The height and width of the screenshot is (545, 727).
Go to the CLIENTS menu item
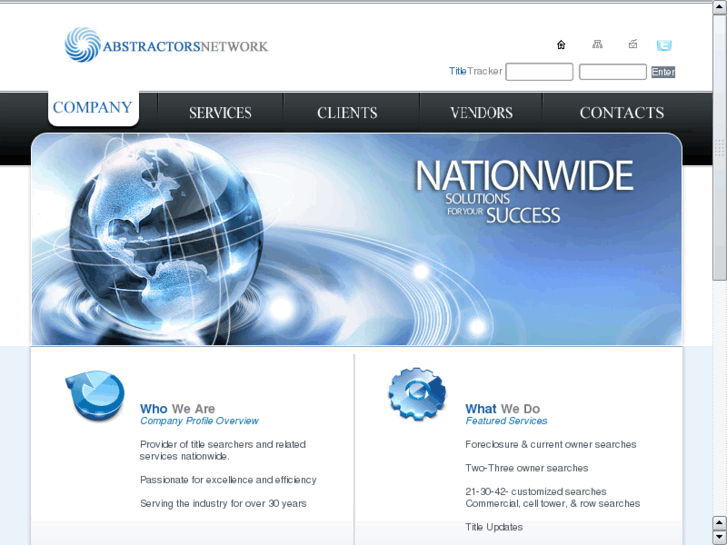click(x=347, y=113)
